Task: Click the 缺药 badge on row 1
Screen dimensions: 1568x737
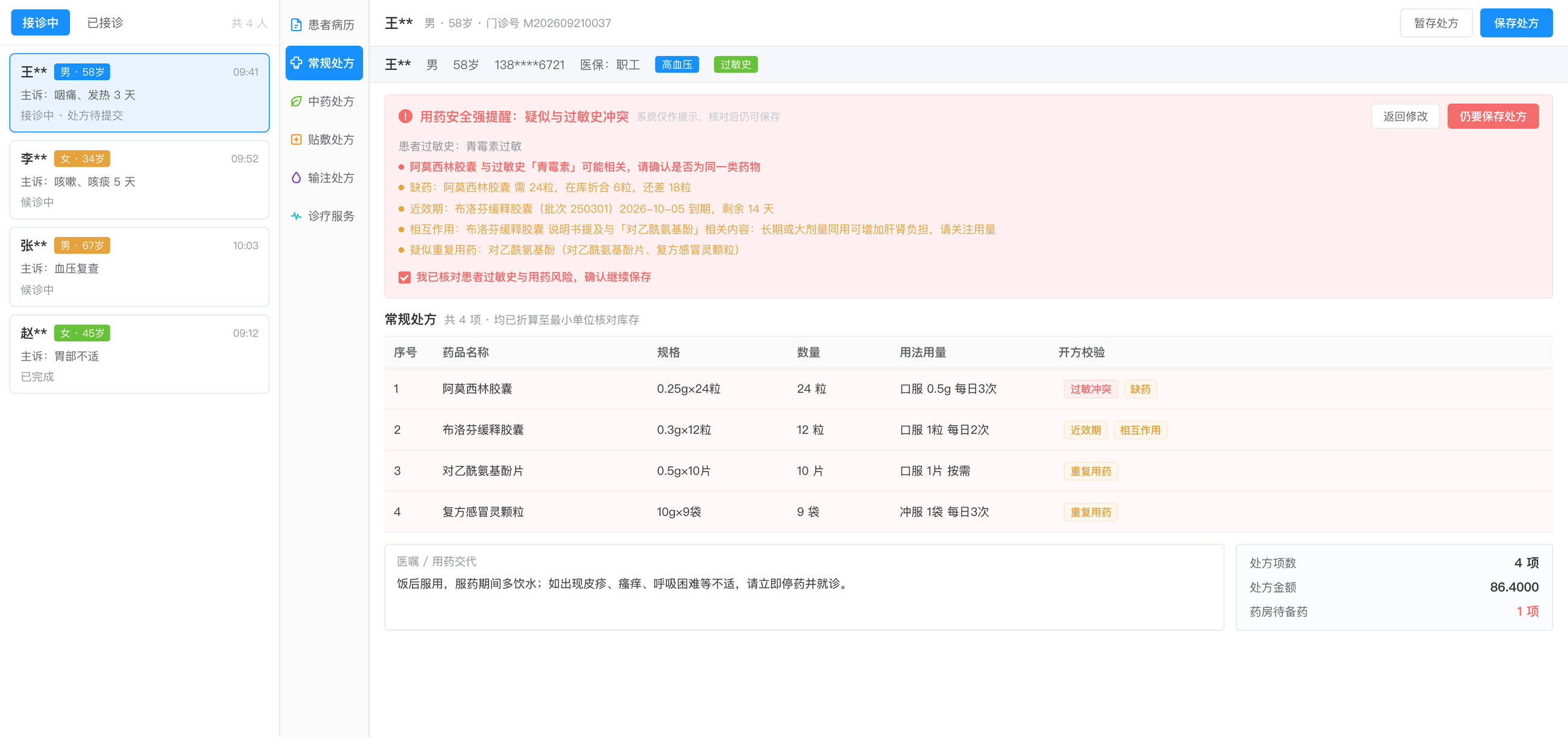Action: 1139,389
